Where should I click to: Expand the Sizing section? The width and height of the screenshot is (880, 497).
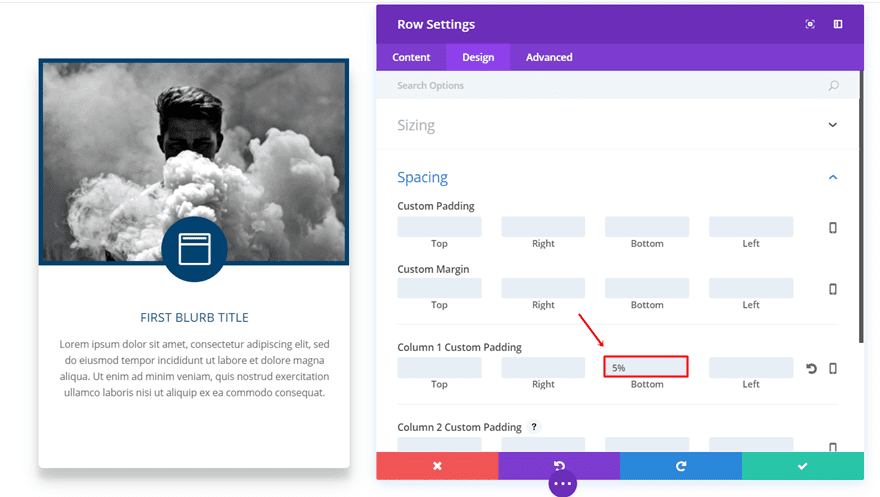pyautogui.click(x=617, y=125)
